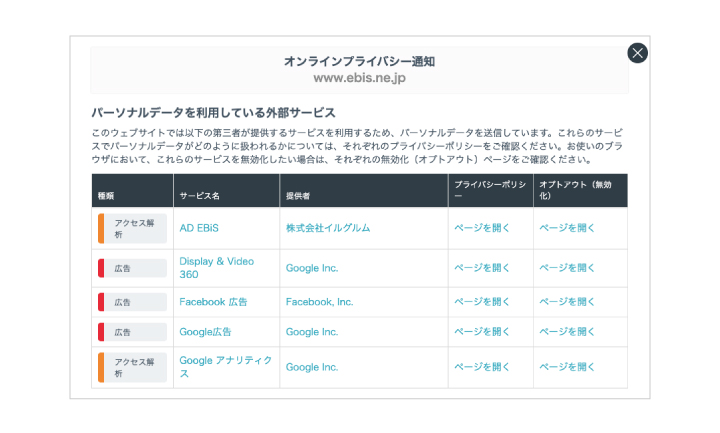Viewport: 720px width, 433px height.
Task: Open privacy policy for Display & Video 360
Action: tap(482, 268)
